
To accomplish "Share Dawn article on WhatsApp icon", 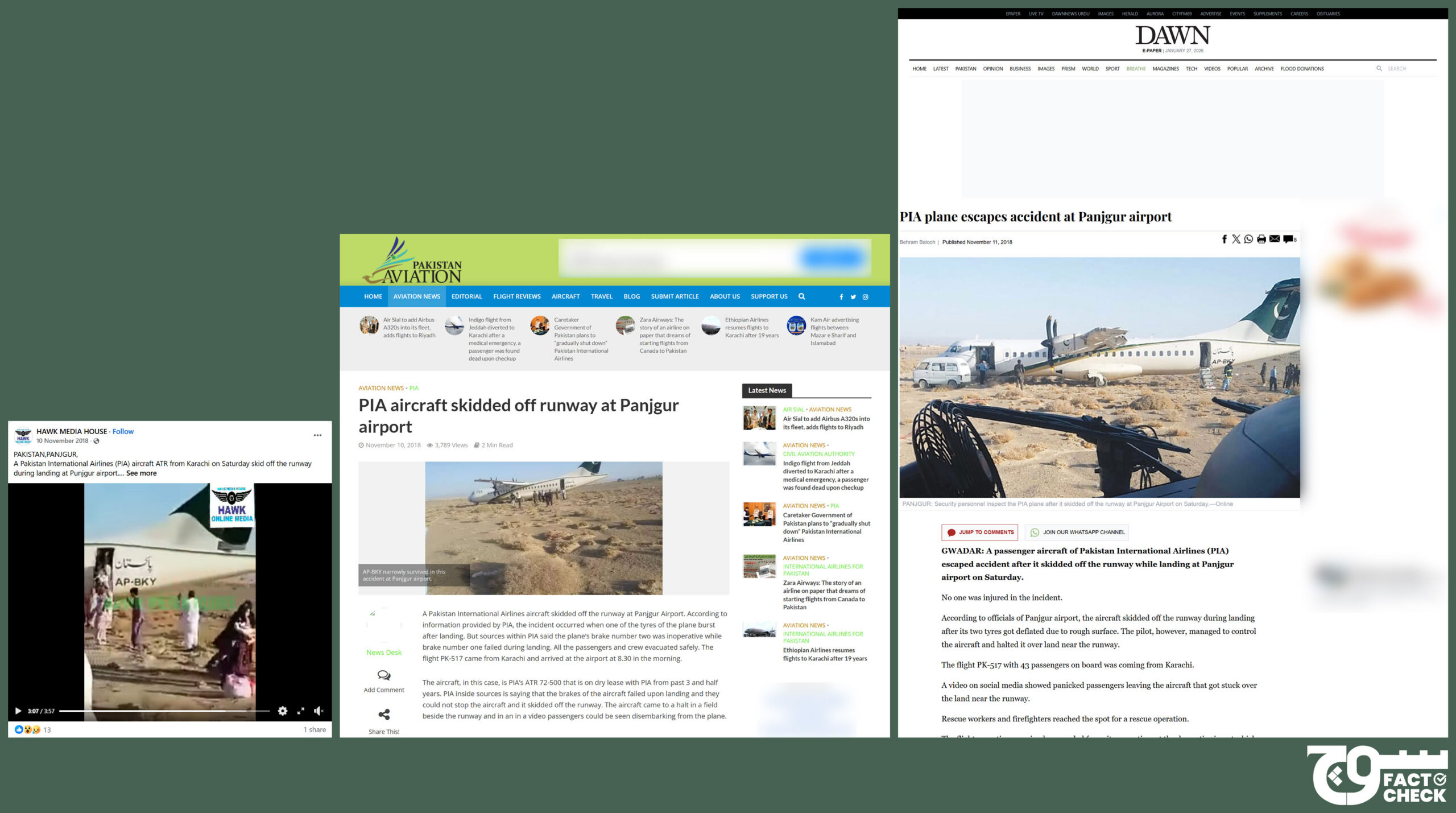I will click(x=1248, y=239).
